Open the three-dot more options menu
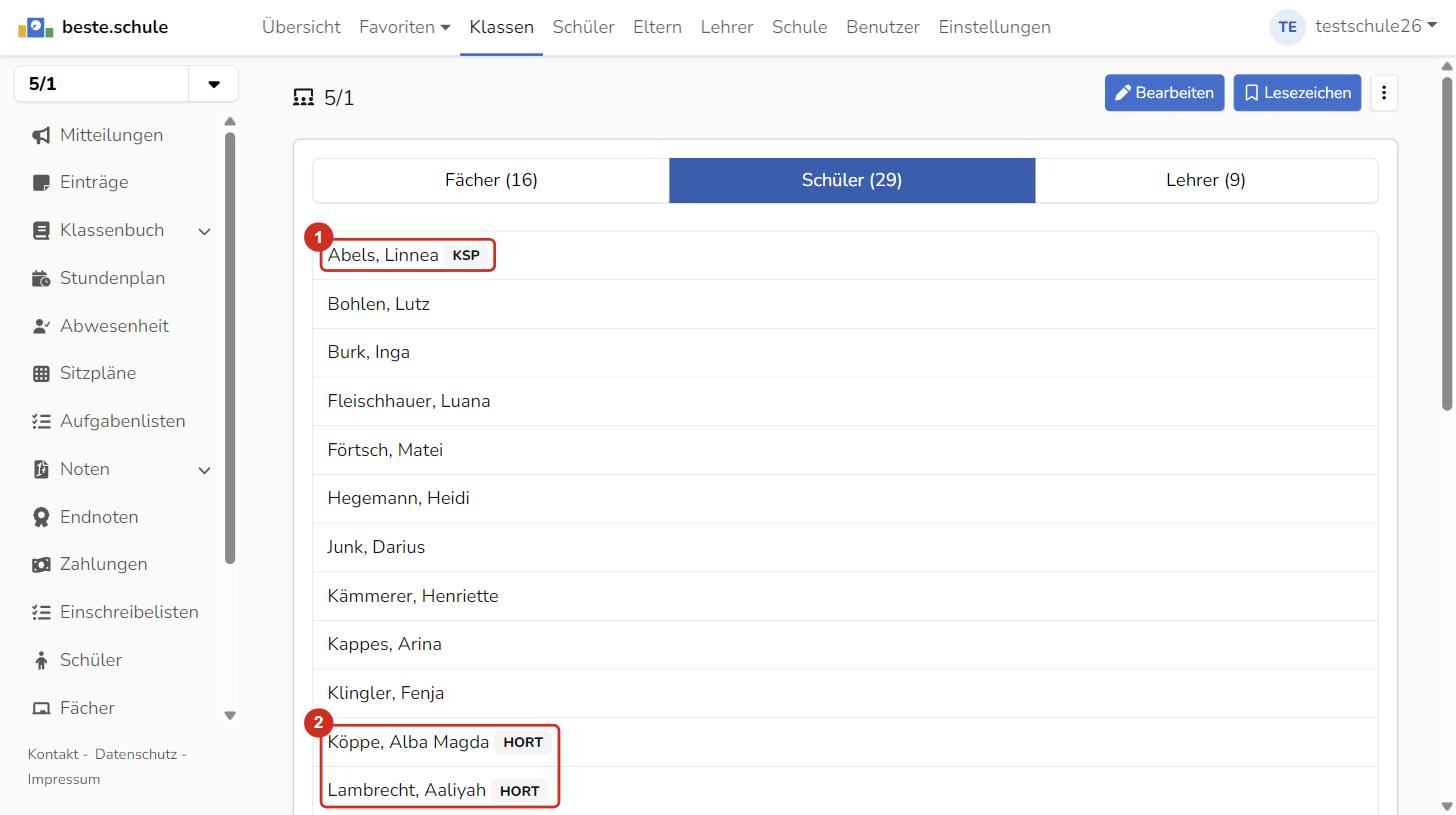Viewport: 1456px width, 815px height. pyautogui.click(x=1384, y=93)
